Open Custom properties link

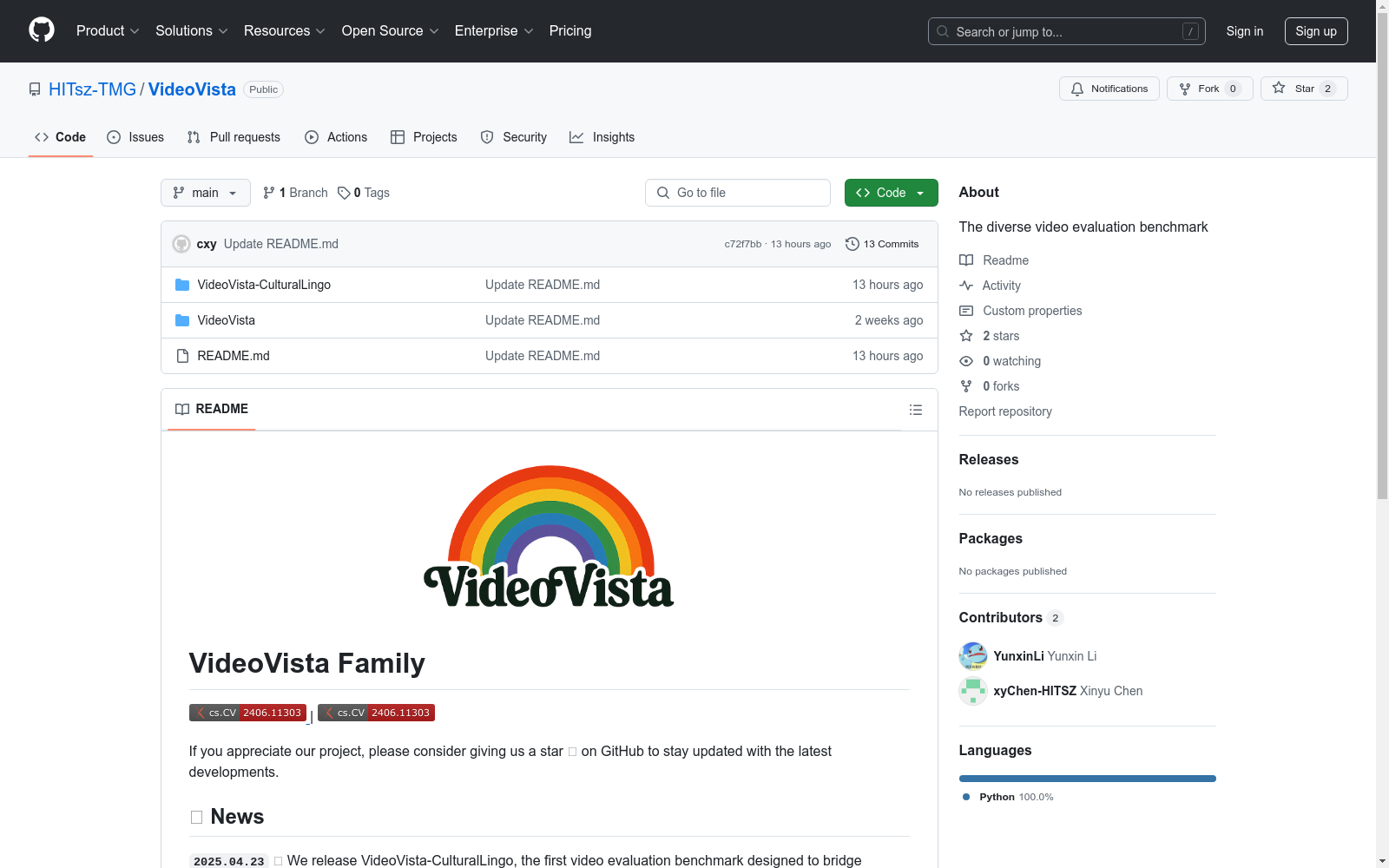(1021, 311)
